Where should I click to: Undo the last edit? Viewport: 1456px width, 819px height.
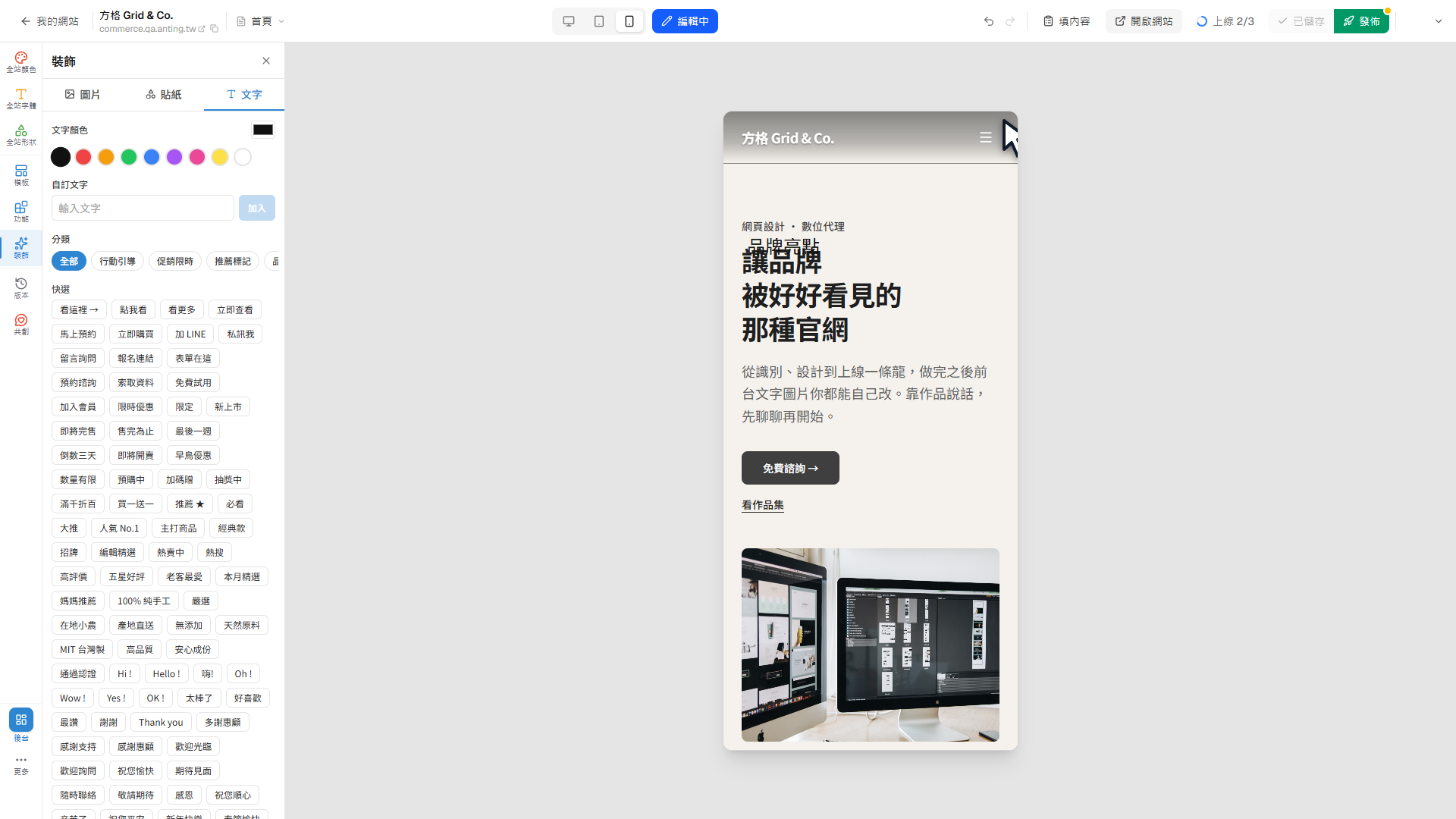pyautogui.click(x=989, y=21)
